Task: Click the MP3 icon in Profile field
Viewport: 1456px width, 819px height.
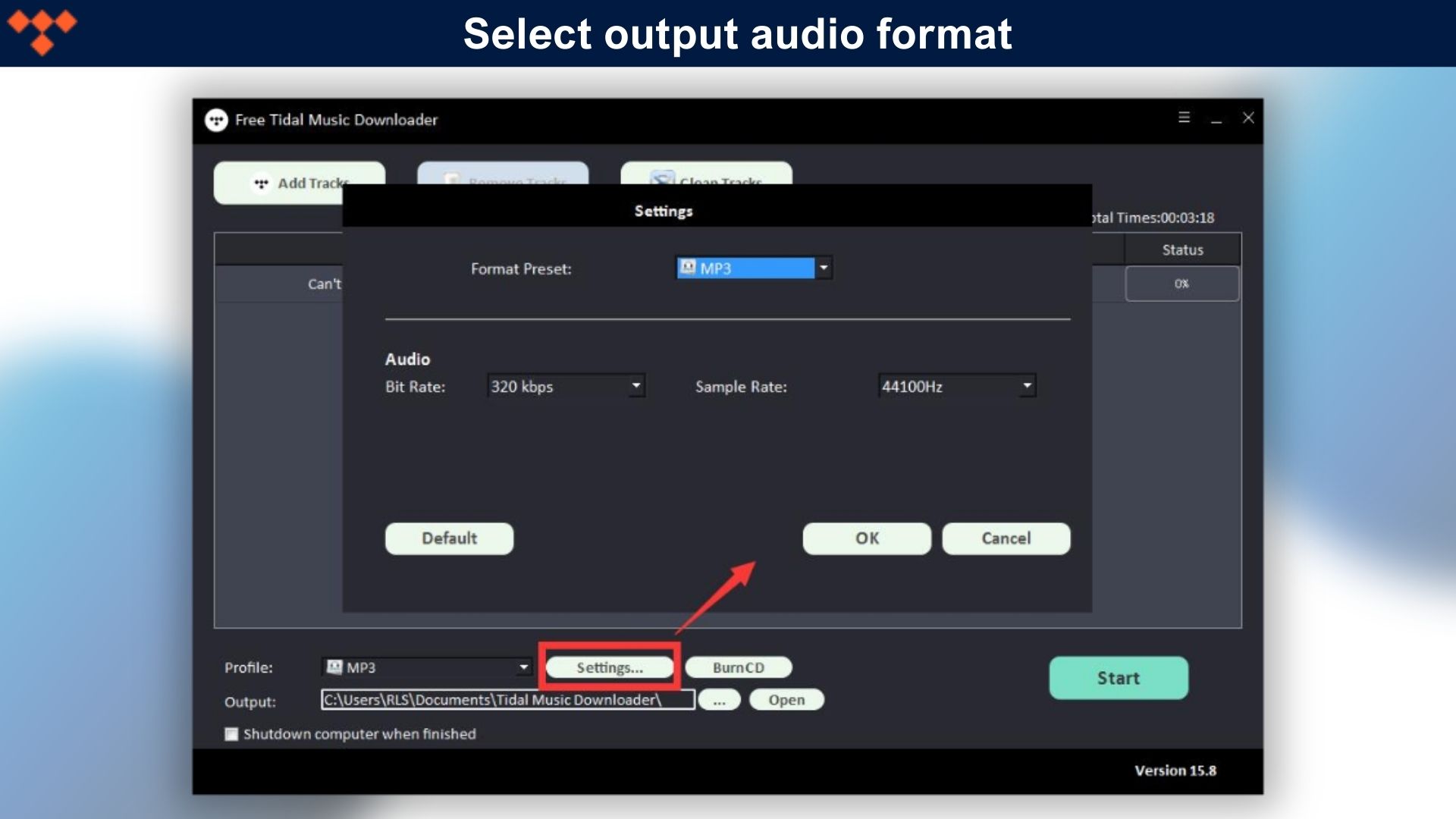Action: [x=334, y=667]
